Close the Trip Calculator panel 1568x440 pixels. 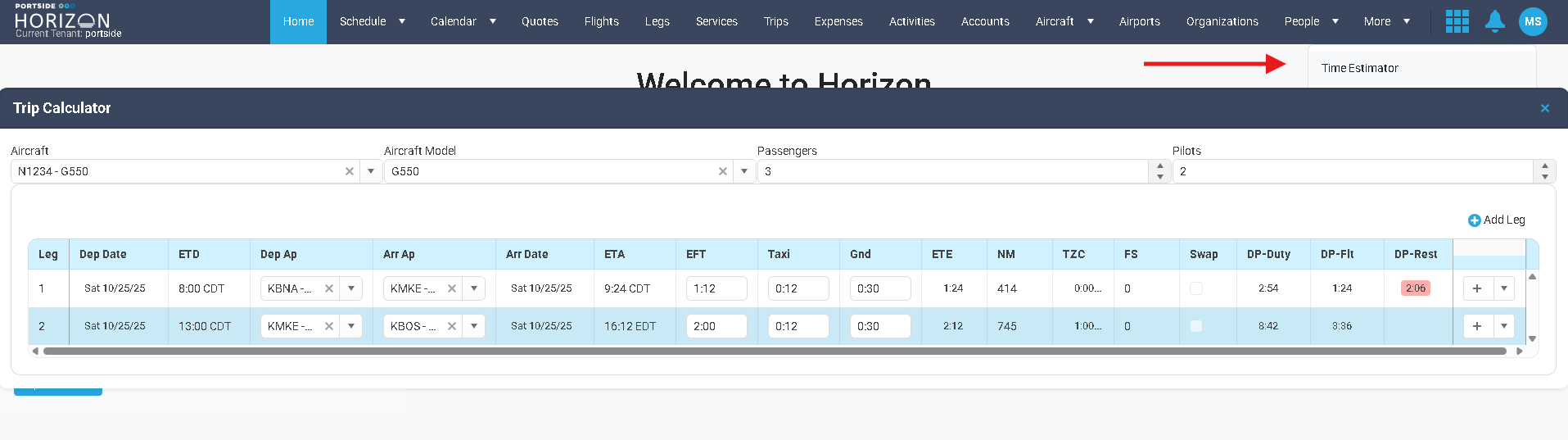coord(1544,108)
